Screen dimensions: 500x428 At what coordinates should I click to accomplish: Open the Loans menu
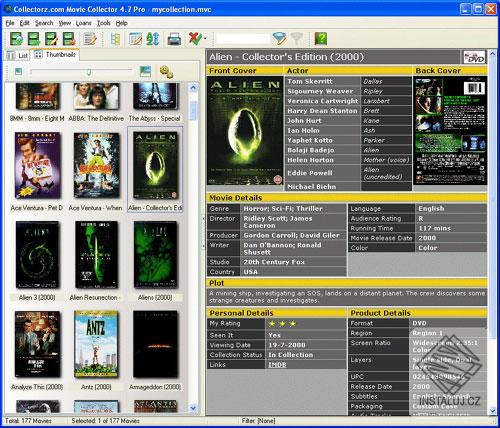click(x=83, y=23)
